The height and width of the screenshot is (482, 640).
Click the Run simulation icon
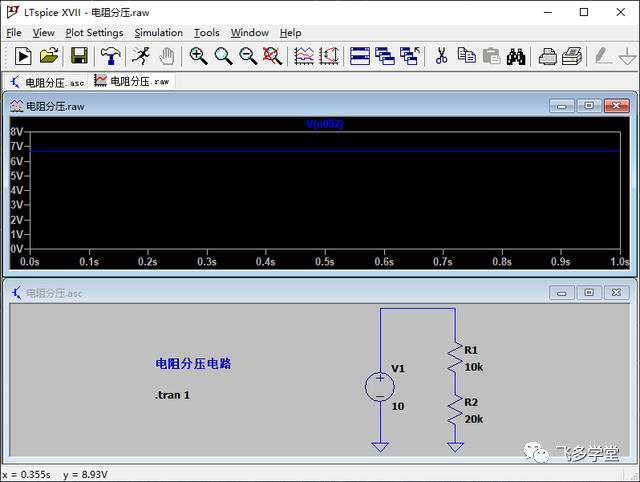click(23, 56)
